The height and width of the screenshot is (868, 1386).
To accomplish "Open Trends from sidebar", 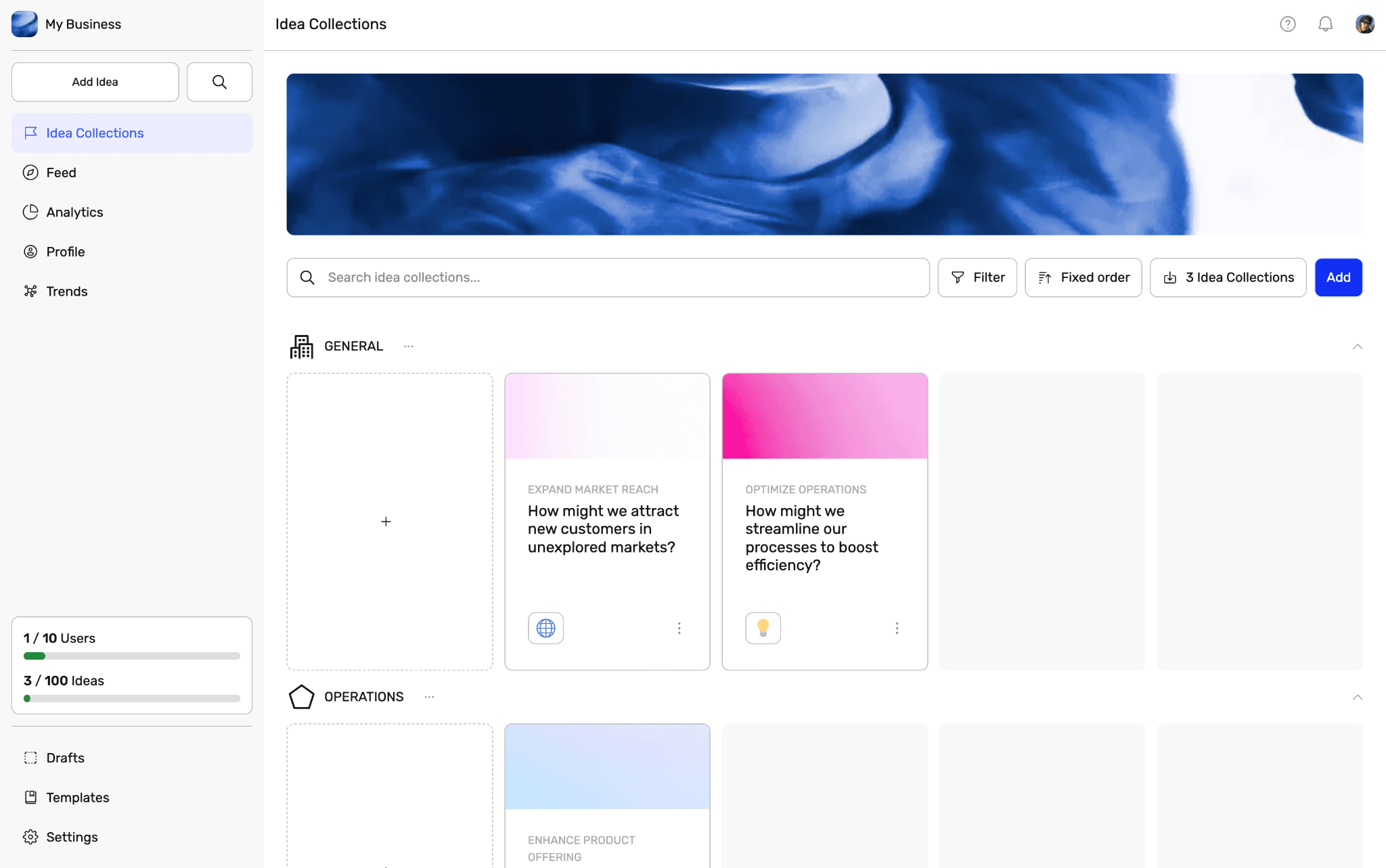I will 132,291.
